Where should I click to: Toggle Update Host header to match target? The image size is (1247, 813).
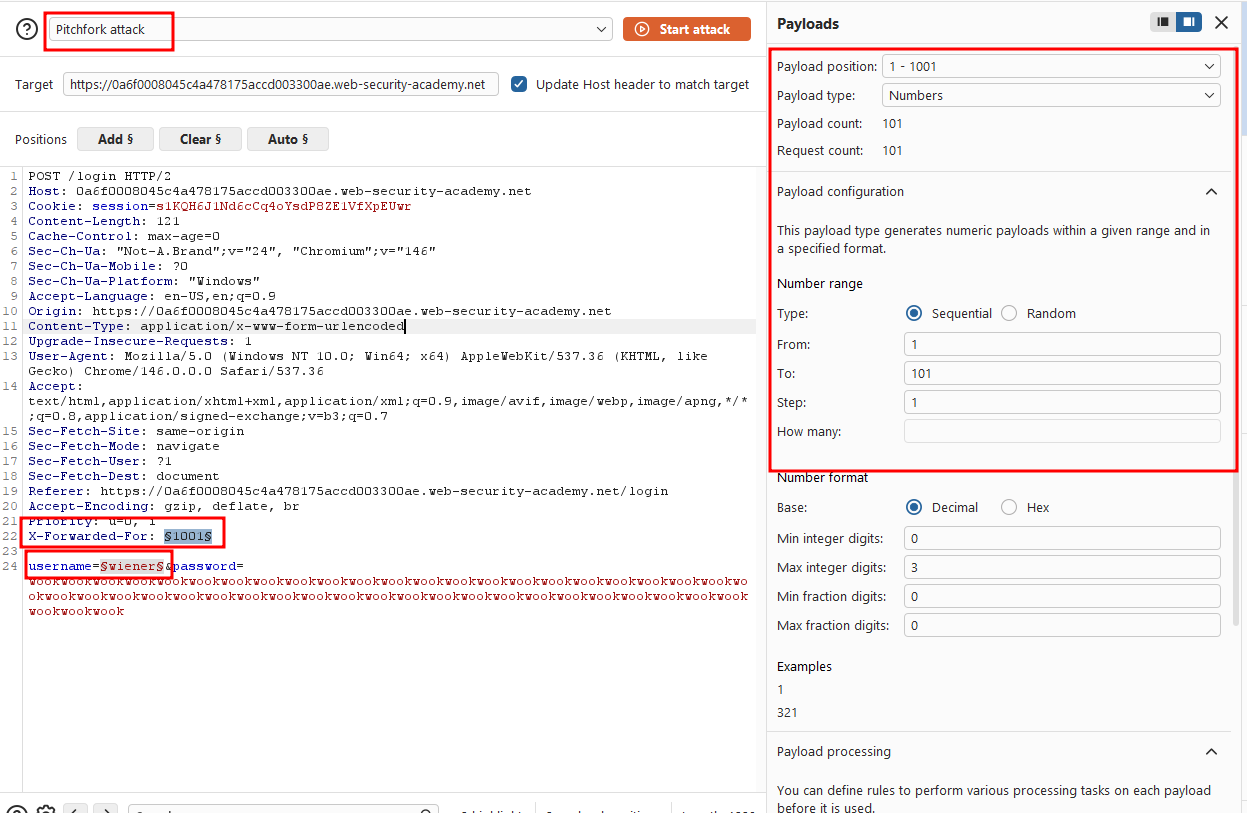point(519,84)
